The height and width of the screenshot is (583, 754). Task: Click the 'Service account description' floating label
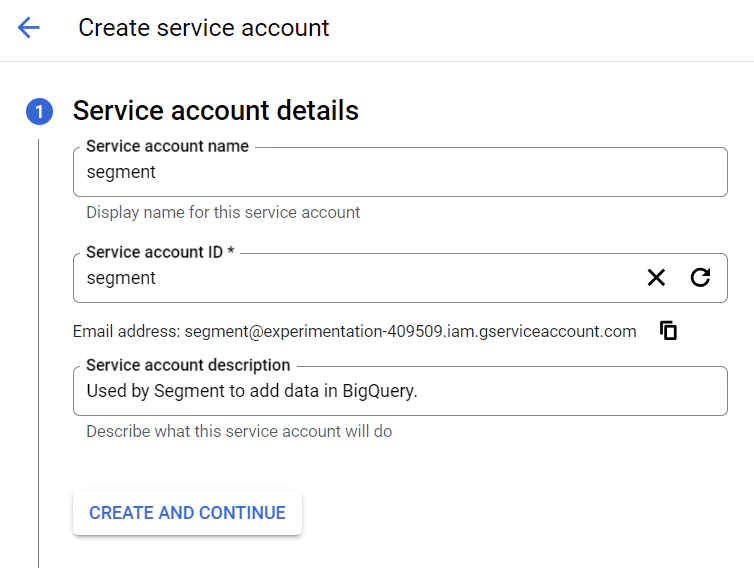click(x=188, y=365)
